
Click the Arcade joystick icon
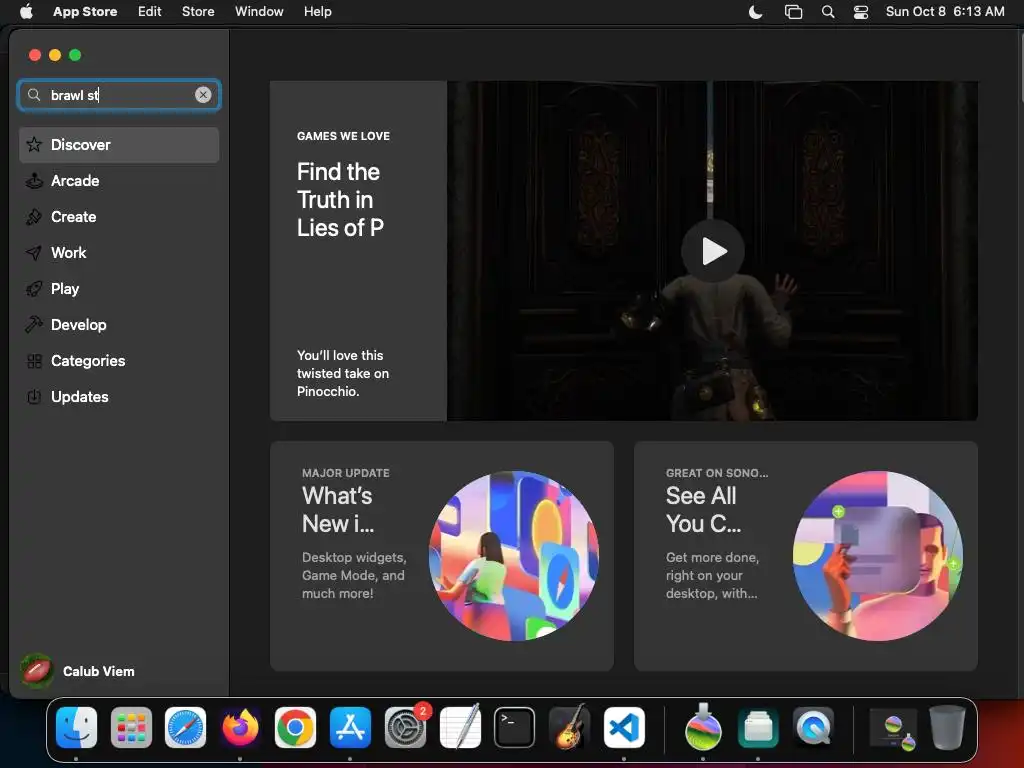pos(34,180)
